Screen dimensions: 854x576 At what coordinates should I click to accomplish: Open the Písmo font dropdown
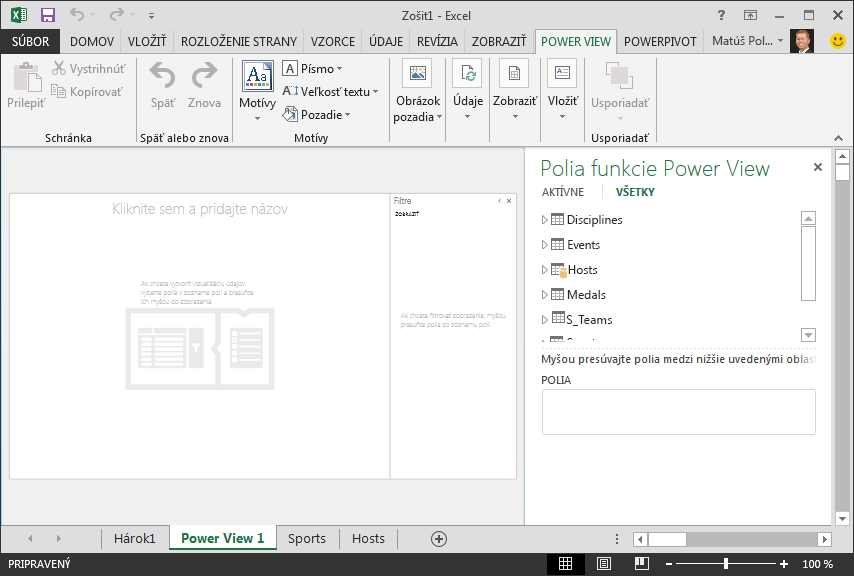(x=313, y=69)
